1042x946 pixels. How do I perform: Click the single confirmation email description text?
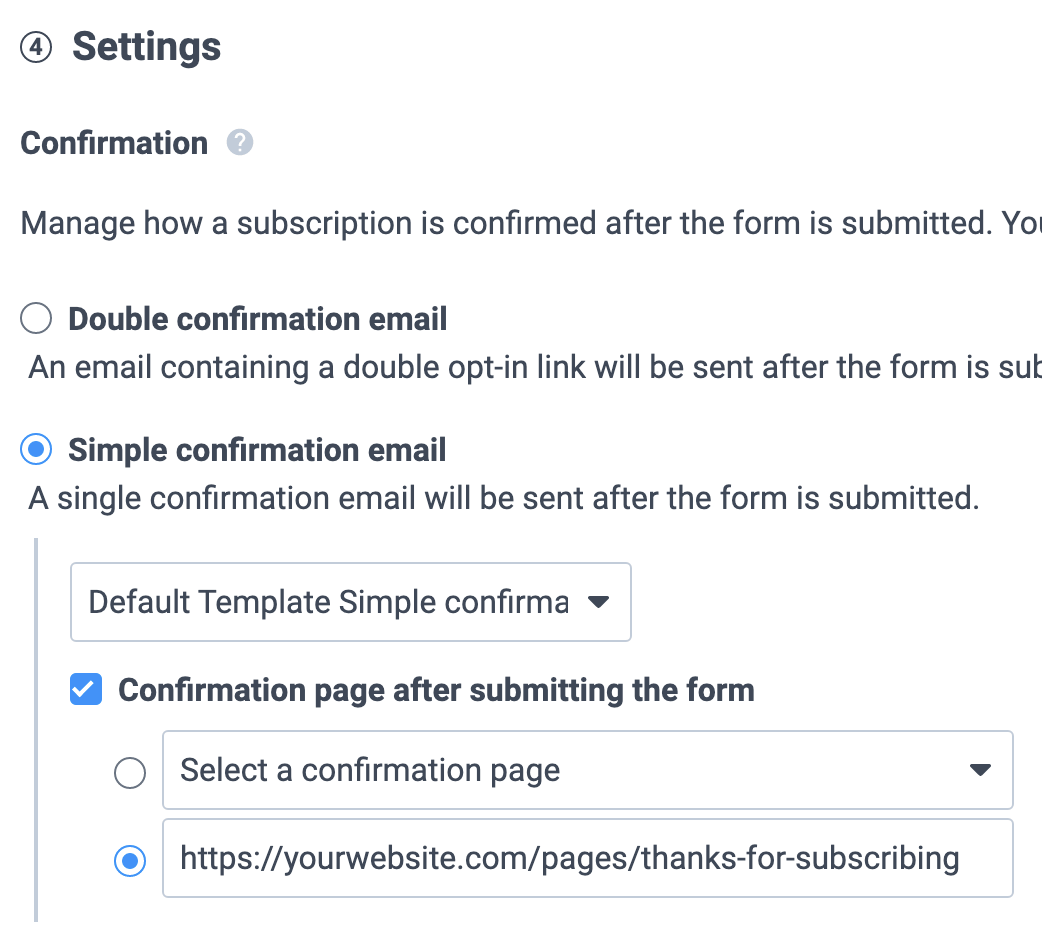click(504, 498)
